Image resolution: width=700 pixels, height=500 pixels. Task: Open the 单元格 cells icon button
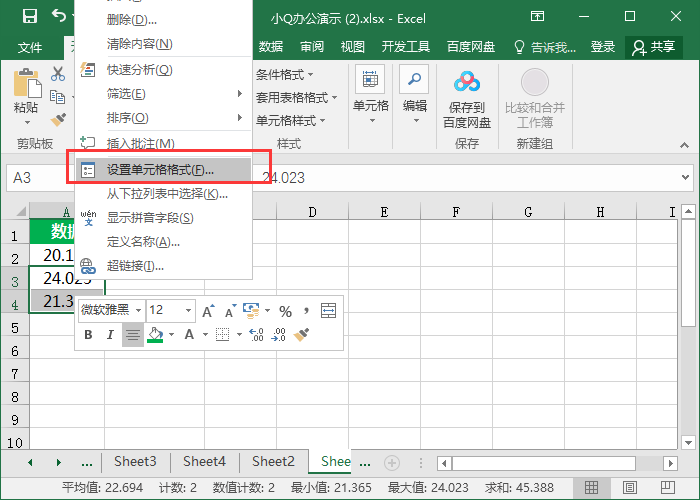tap(370, 79)
